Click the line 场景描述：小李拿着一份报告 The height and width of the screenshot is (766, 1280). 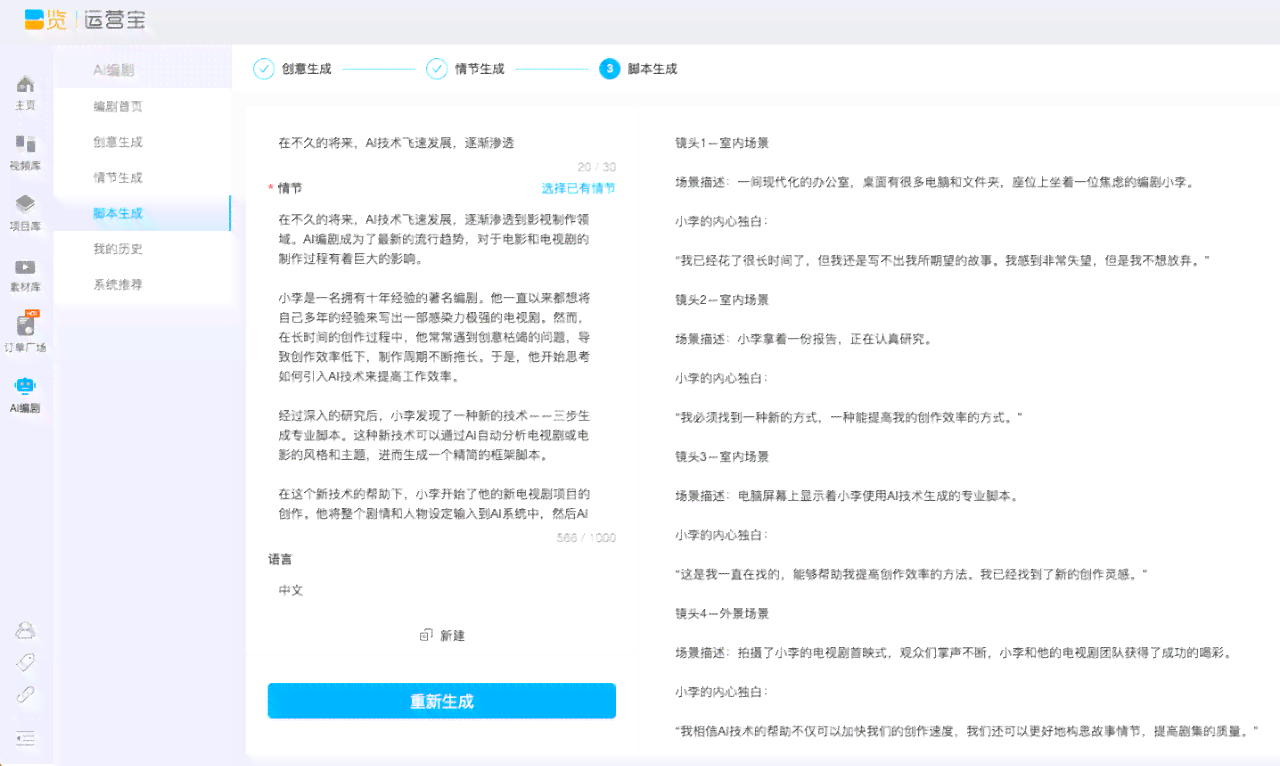[804, 339]
